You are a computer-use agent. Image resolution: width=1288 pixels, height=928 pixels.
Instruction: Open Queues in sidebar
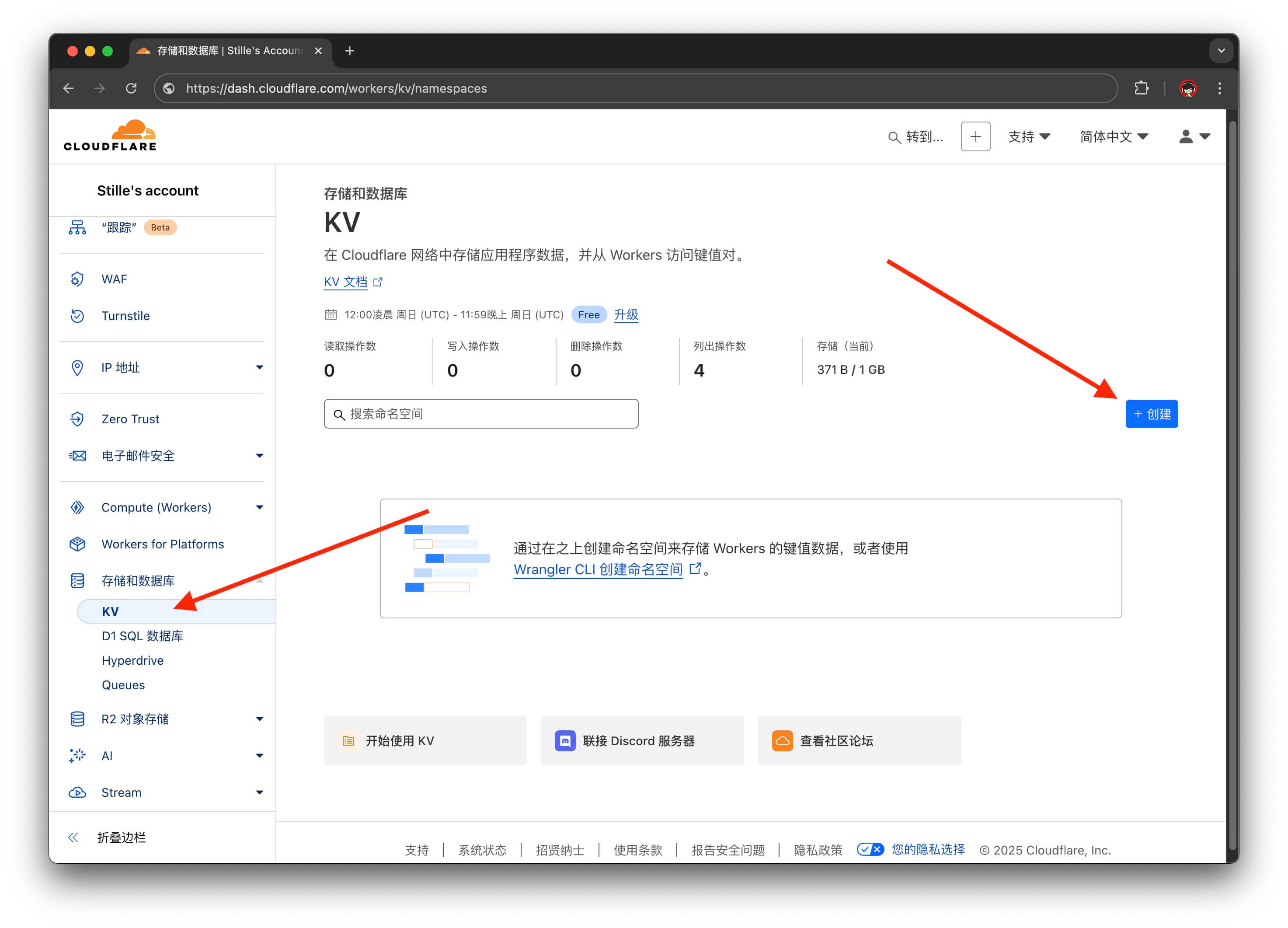[x=123, y=685]
